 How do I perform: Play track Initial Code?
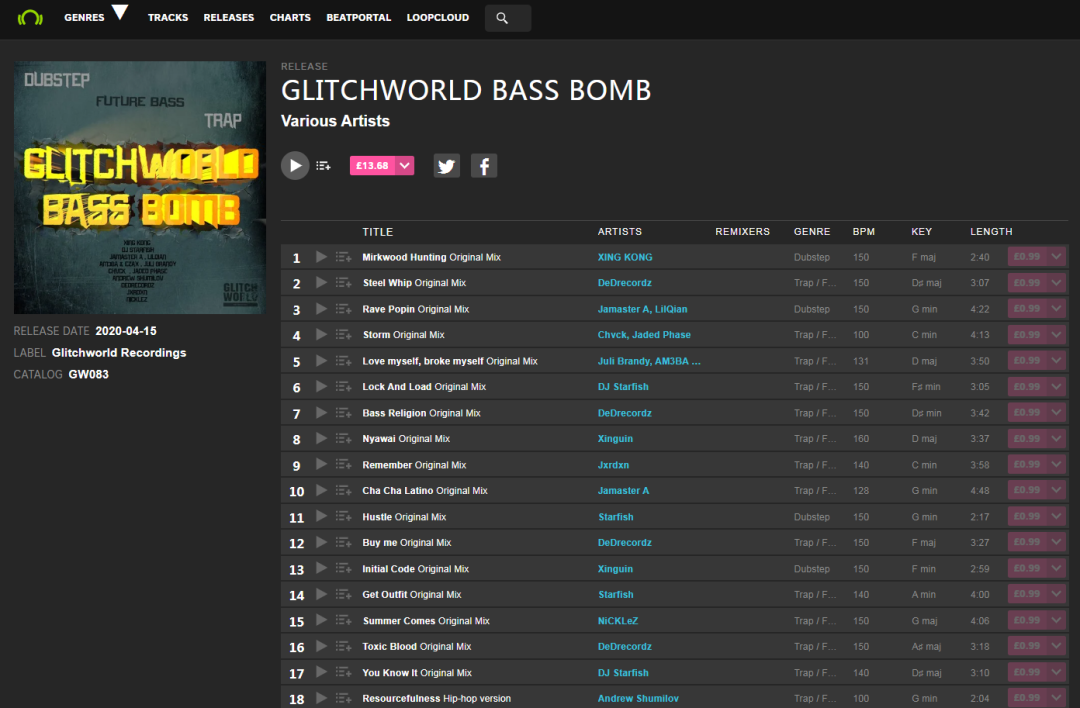pos(321,568)
